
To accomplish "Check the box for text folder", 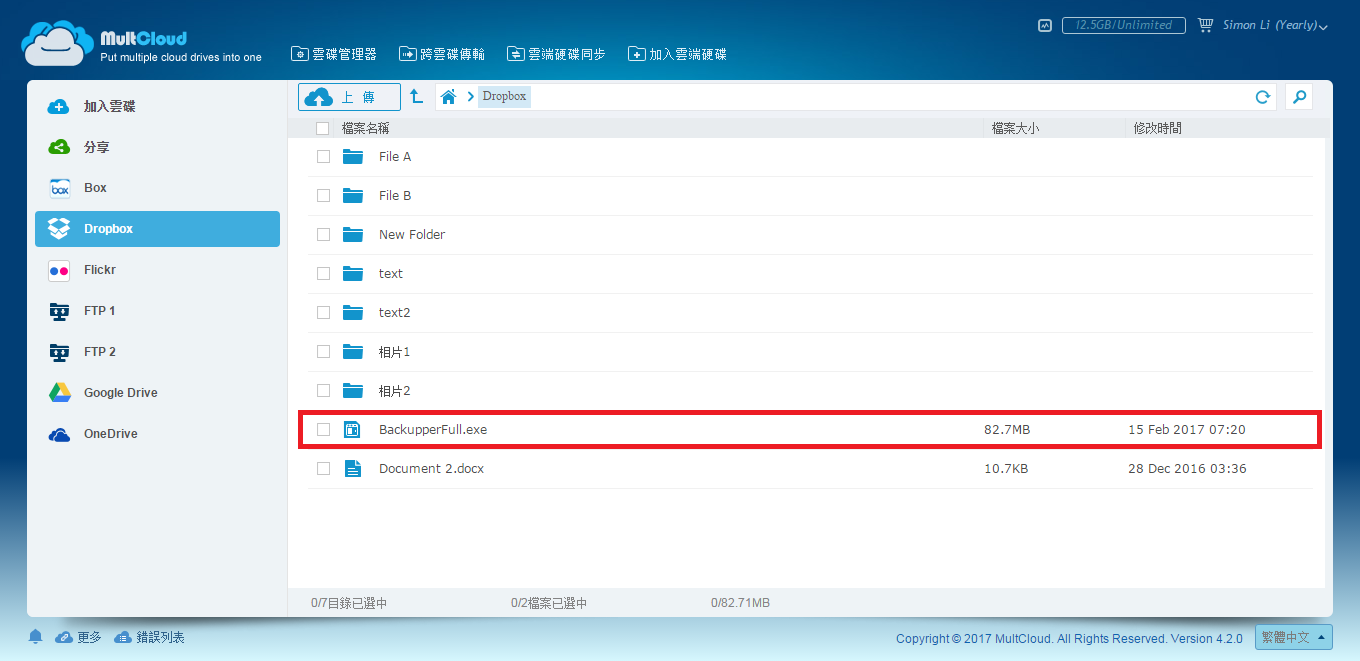I will tap(323, 274).
